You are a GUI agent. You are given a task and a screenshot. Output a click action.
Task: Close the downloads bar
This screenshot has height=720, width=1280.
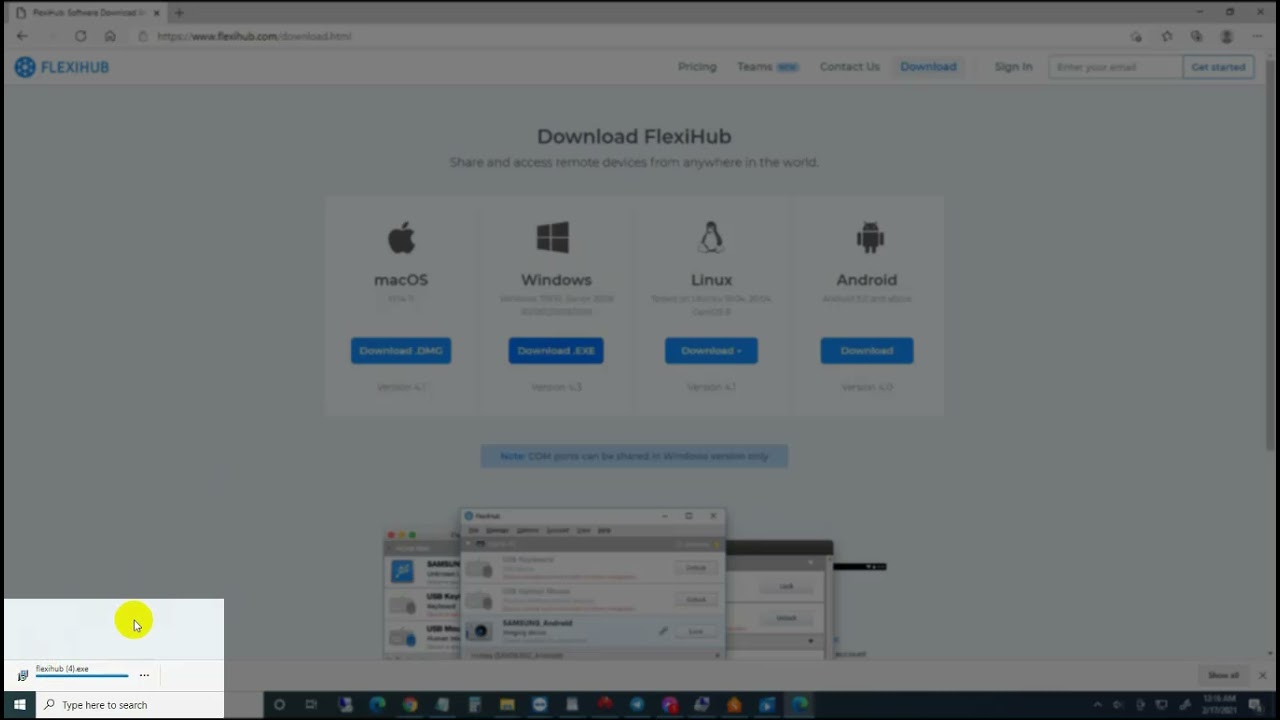point(1262,675)
